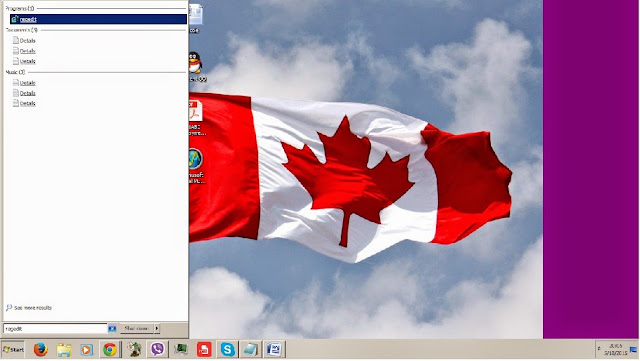
Task: Click the regedit search input field
Action: click(55, 328)
